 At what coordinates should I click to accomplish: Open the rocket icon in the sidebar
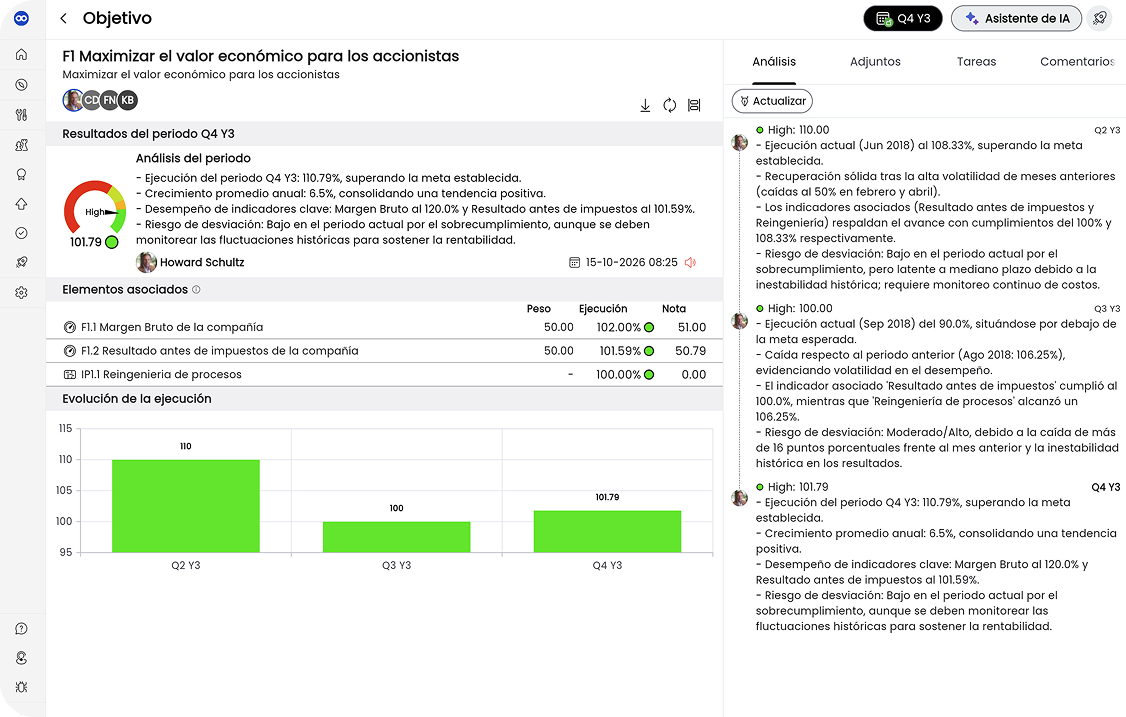[x=22, y=263]
